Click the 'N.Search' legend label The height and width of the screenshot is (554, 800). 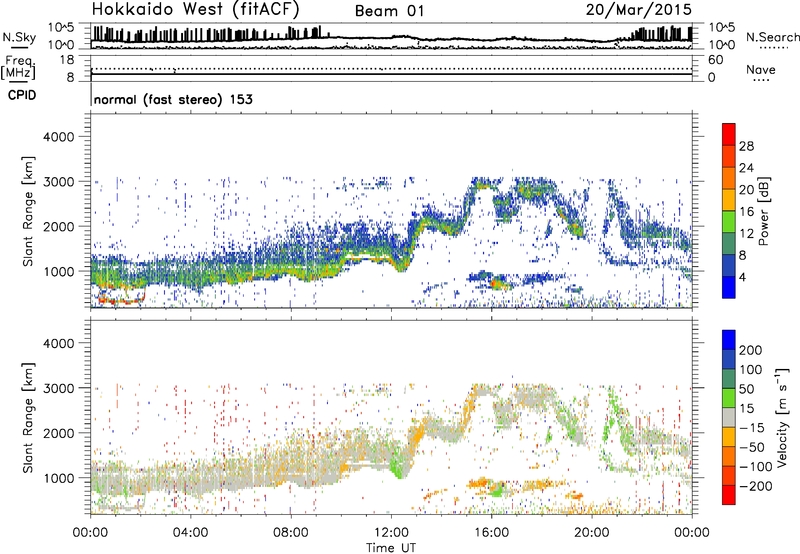(x=772, y=37)
